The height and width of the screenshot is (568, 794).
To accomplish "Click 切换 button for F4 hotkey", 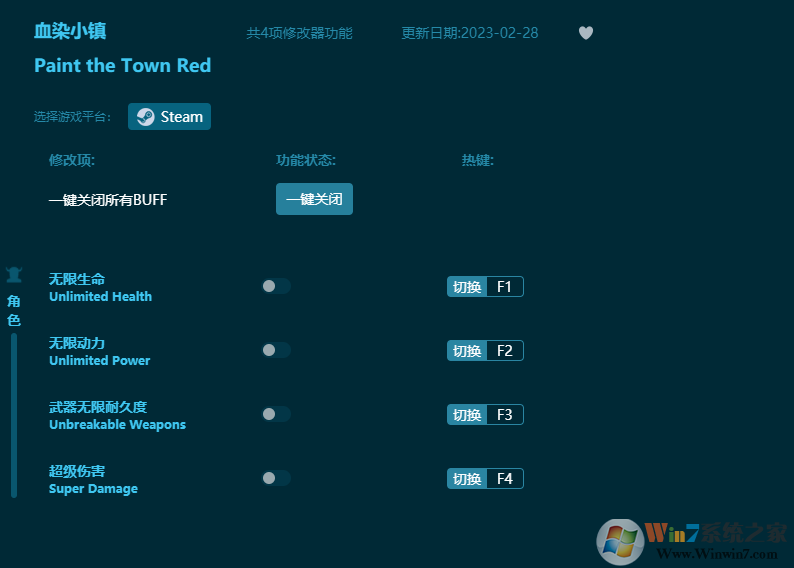I will pyautogui.click(x=467, y=479).
